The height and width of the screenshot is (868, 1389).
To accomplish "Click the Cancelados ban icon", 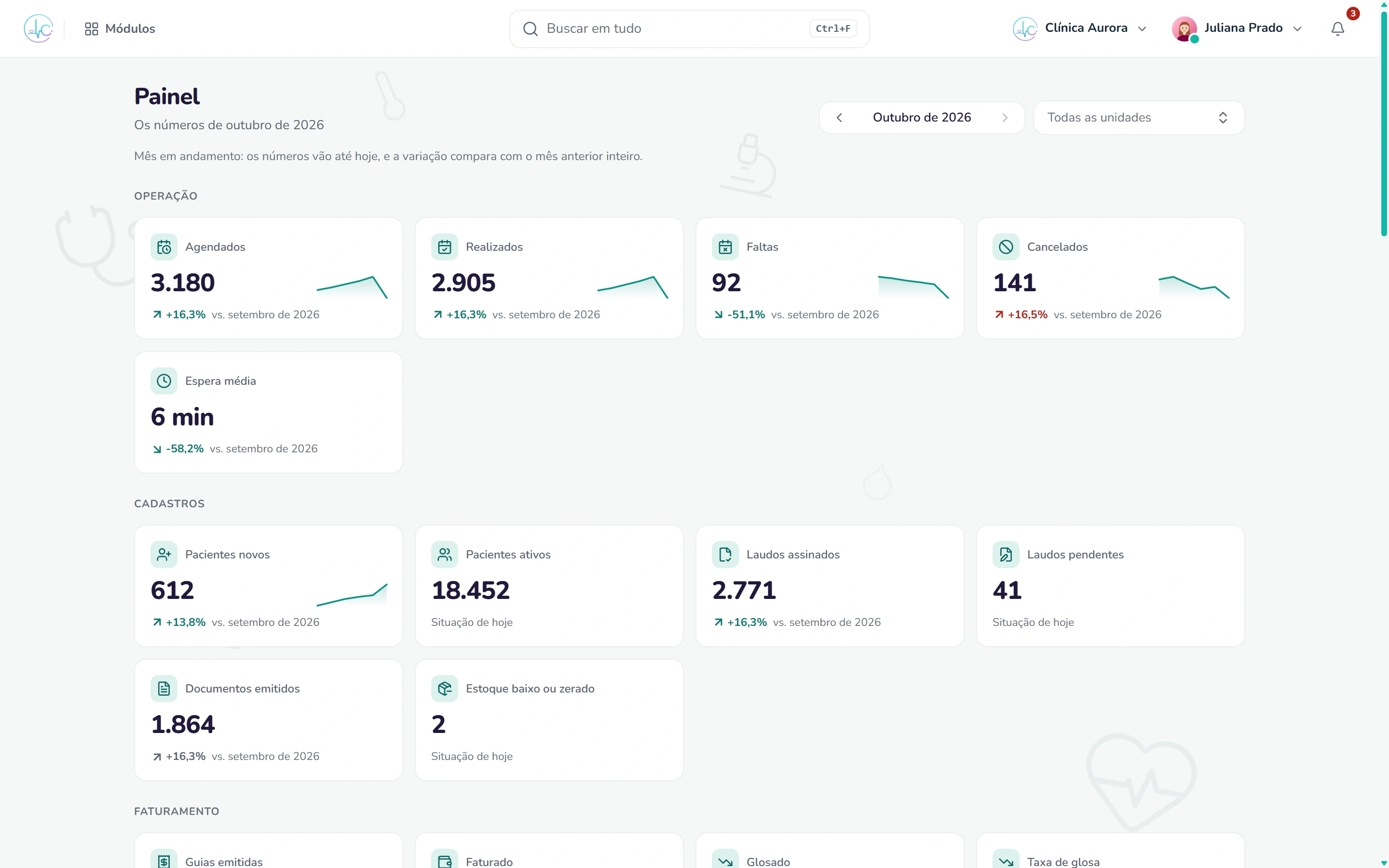I will click(1006, 247).
